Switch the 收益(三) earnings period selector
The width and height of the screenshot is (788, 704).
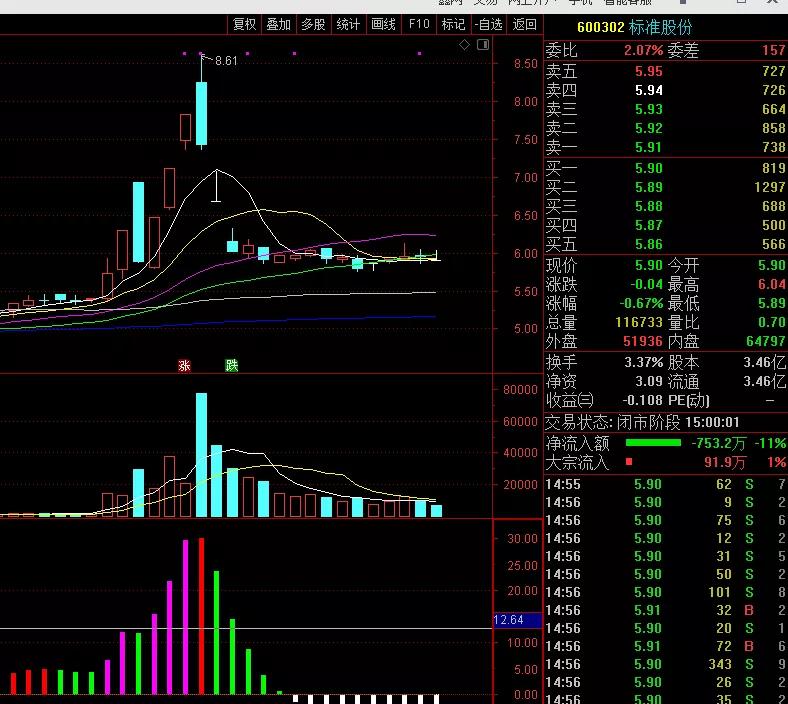(569, 399)
